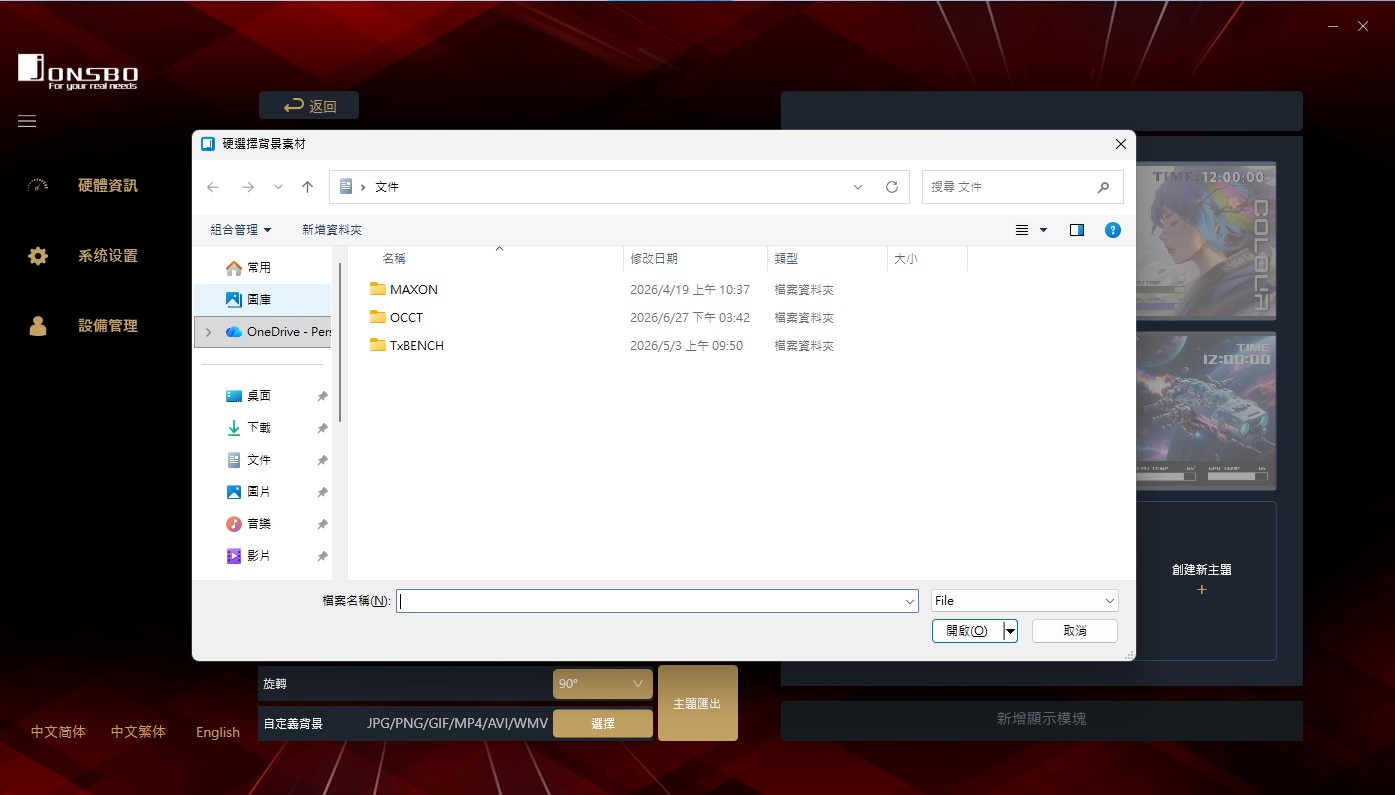Sort by 修改日期 column header
The width and height of the screenshot is (1395, 795).
click(x=654, y=258)
